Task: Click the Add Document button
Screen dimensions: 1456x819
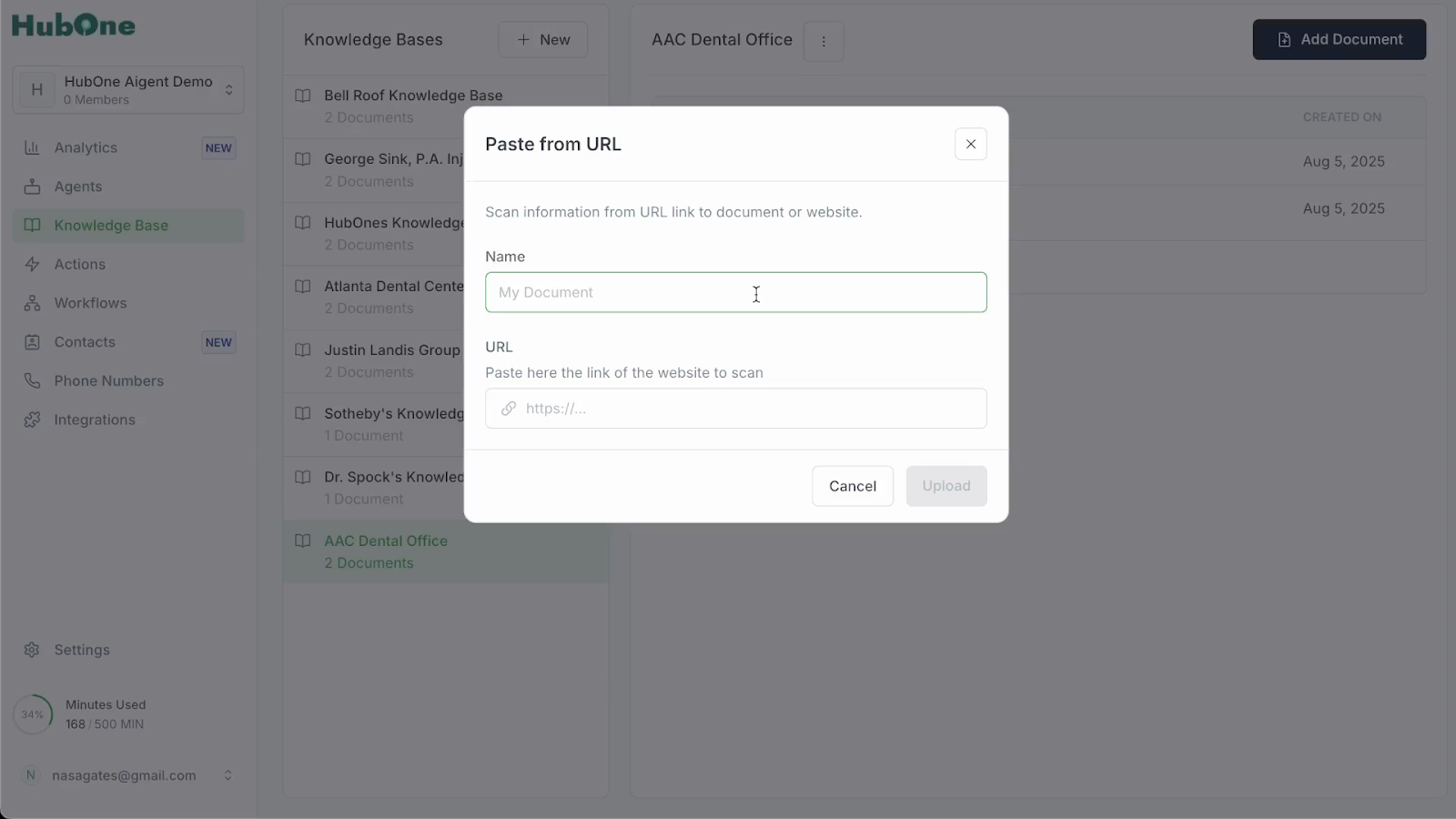Action: 1339,40
